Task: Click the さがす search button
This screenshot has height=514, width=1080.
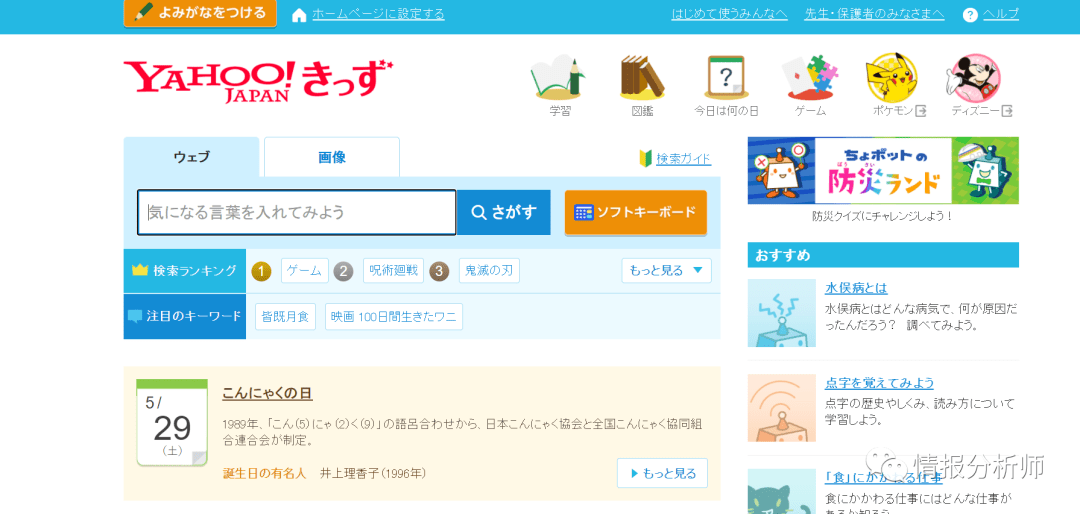Action: click(503, 212)
